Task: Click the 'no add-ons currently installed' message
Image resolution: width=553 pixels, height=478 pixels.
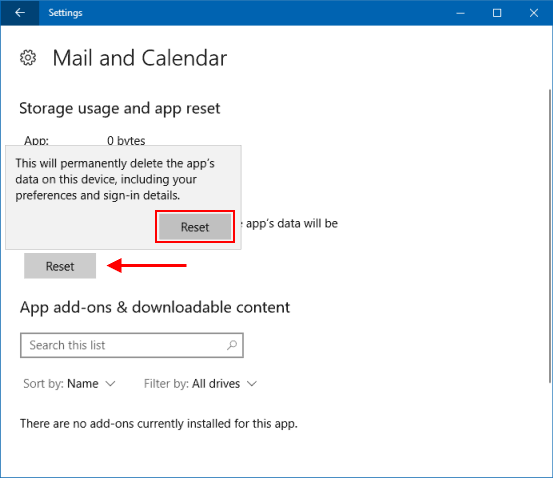Action: click(159, 424)
